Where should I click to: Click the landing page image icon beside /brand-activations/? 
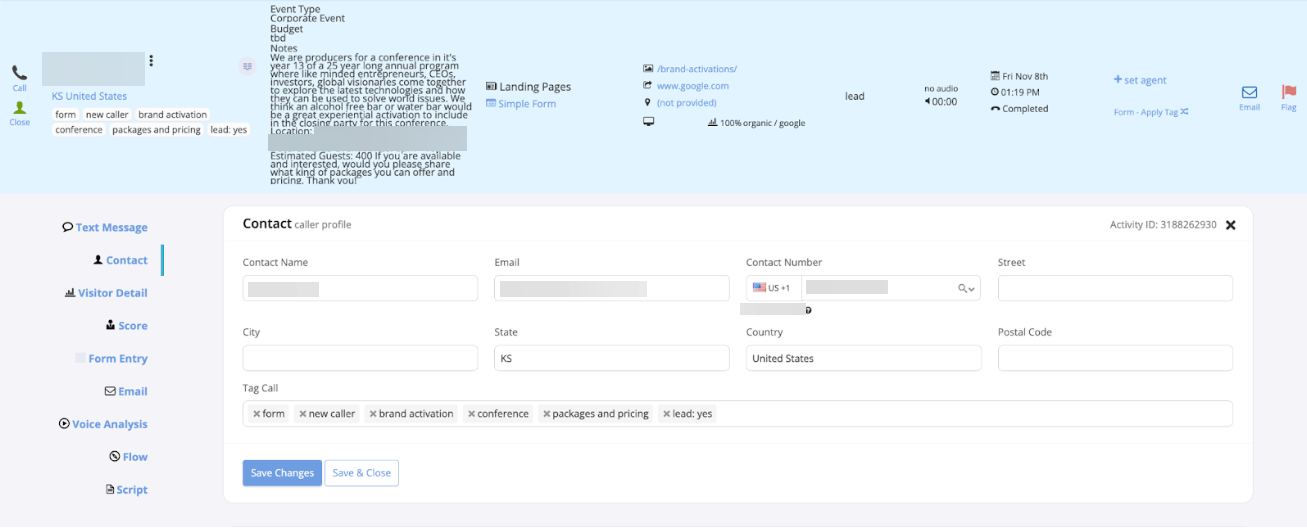(648, 69)
